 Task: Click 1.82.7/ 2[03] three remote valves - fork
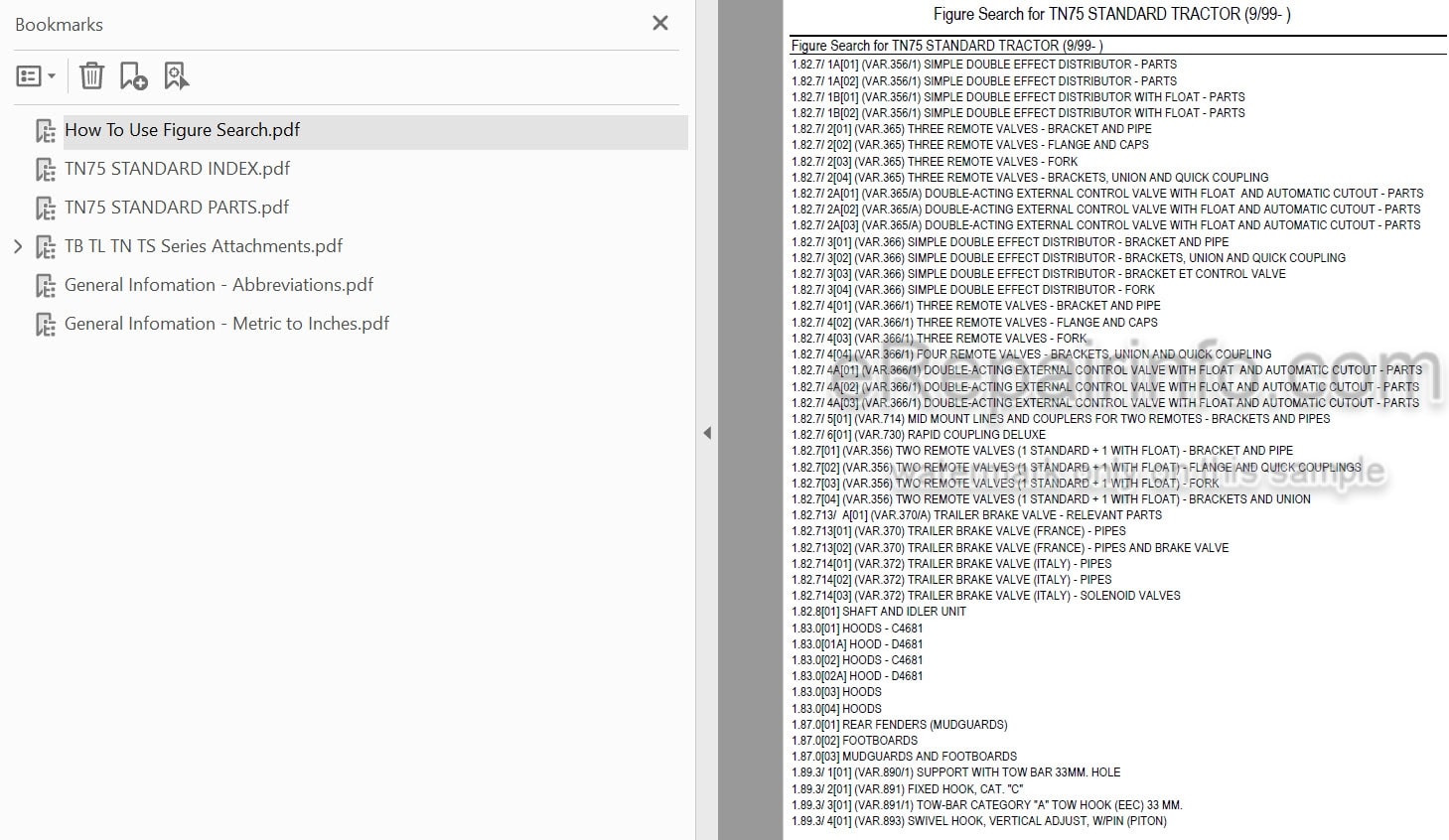tap(935, 161)
